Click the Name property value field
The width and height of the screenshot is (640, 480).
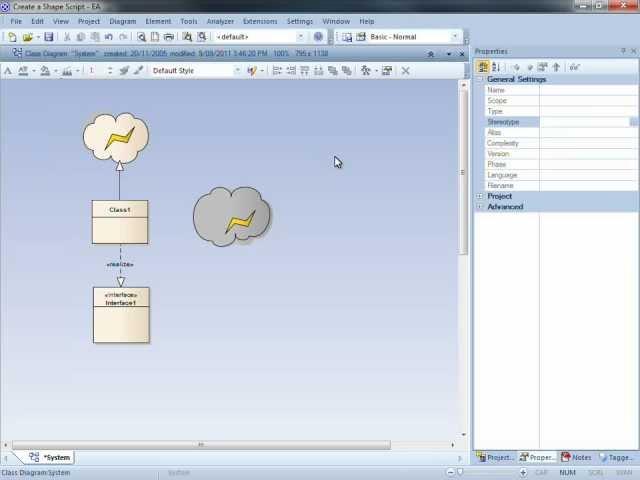pos(588,90)
